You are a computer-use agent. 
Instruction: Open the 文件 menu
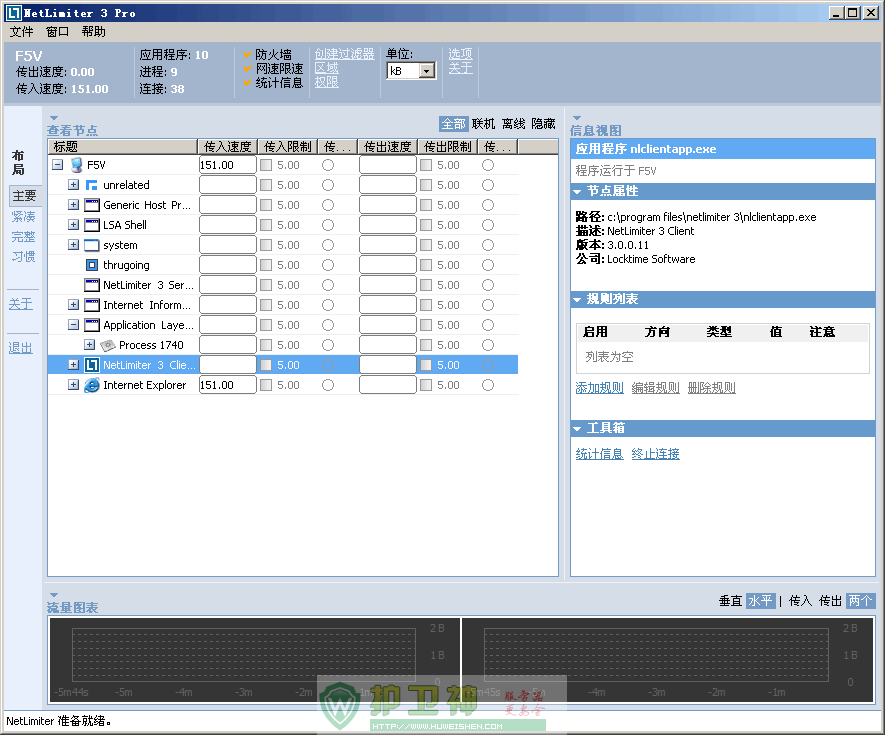pos(21,32)
